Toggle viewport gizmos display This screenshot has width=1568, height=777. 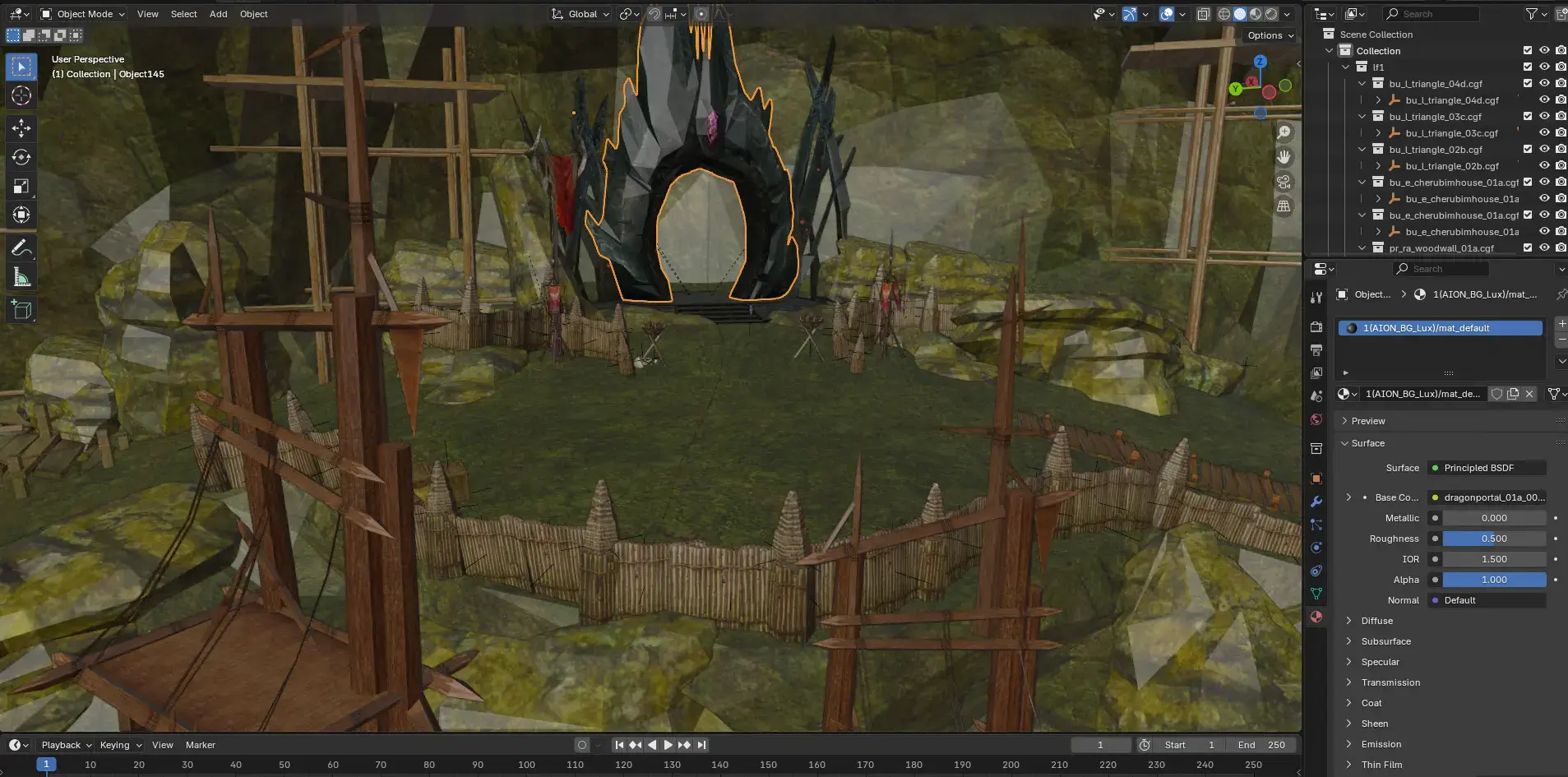[1130, 14]
